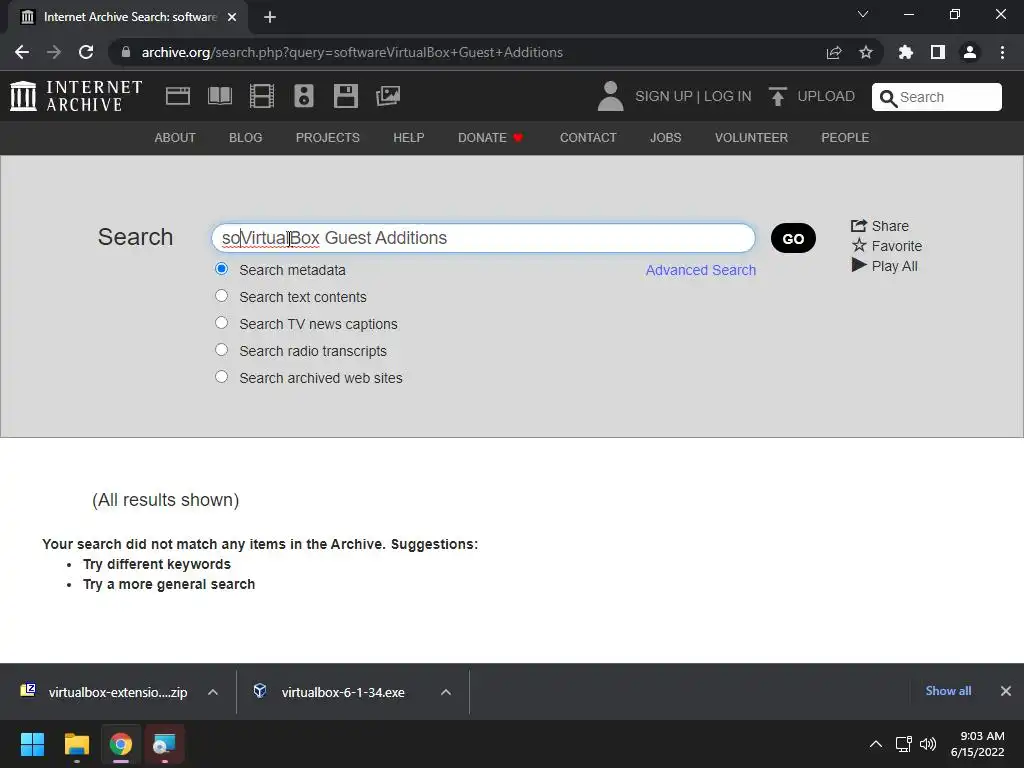
Task: Open the CONTACT menu item
Action: [x=588, y=138]
